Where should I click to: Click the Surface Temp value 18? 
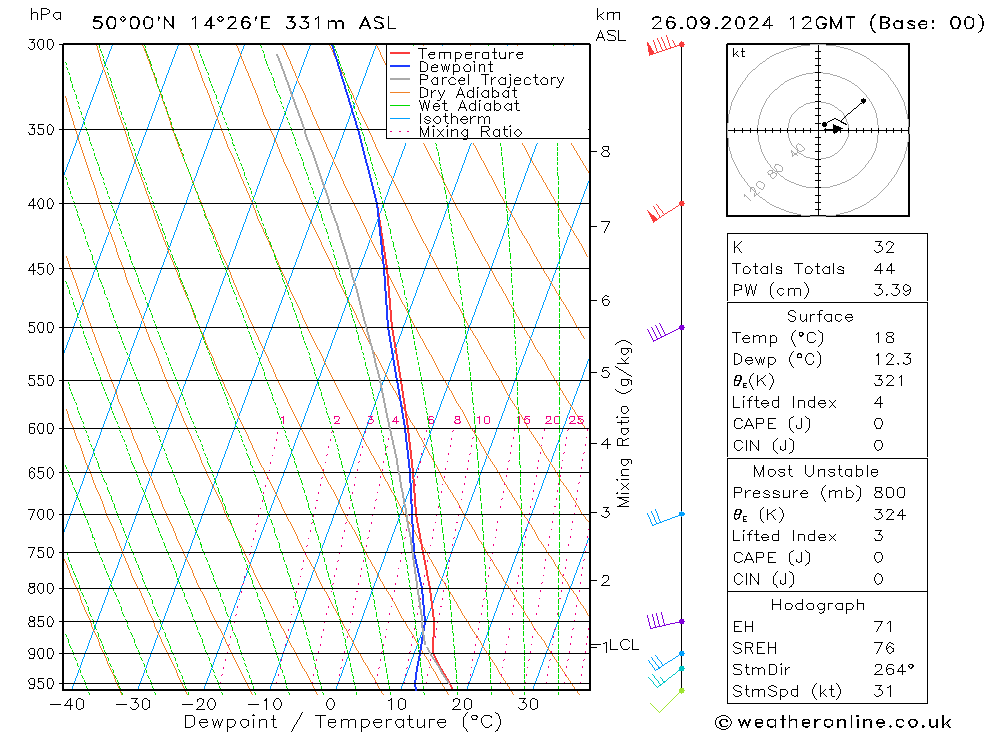click(884, 337)
